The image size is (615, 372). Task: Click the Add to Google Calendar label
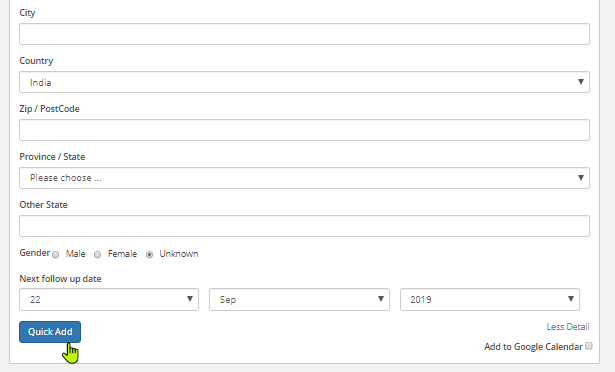pyautogui.click(x=533, y=347)
